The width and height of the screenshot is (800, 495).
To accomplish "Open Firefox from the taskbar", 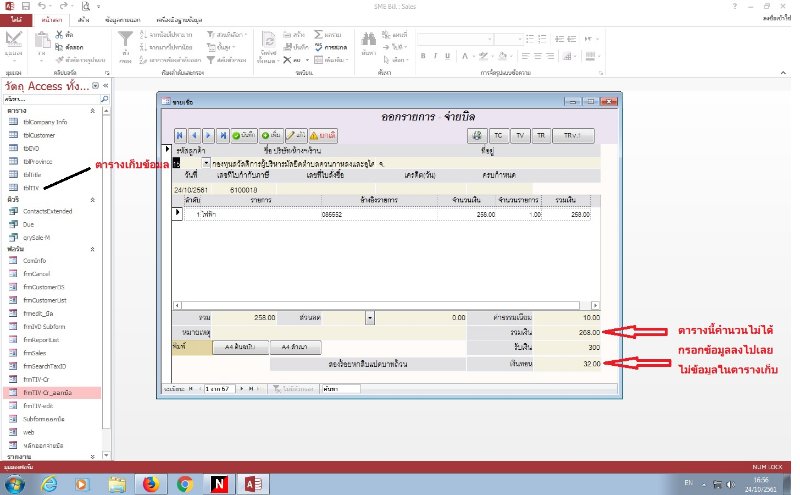I will (150, 484).
